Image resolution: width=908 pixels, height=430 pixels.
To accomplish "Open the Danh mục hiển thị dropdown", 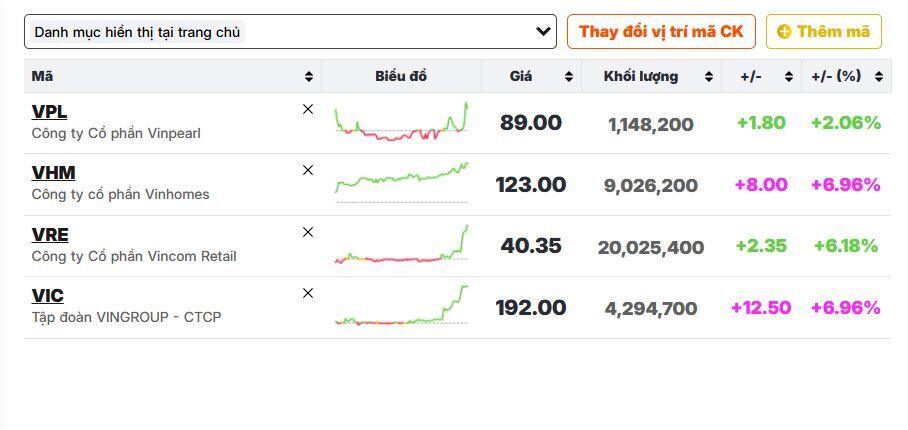I will pos(290,31).
